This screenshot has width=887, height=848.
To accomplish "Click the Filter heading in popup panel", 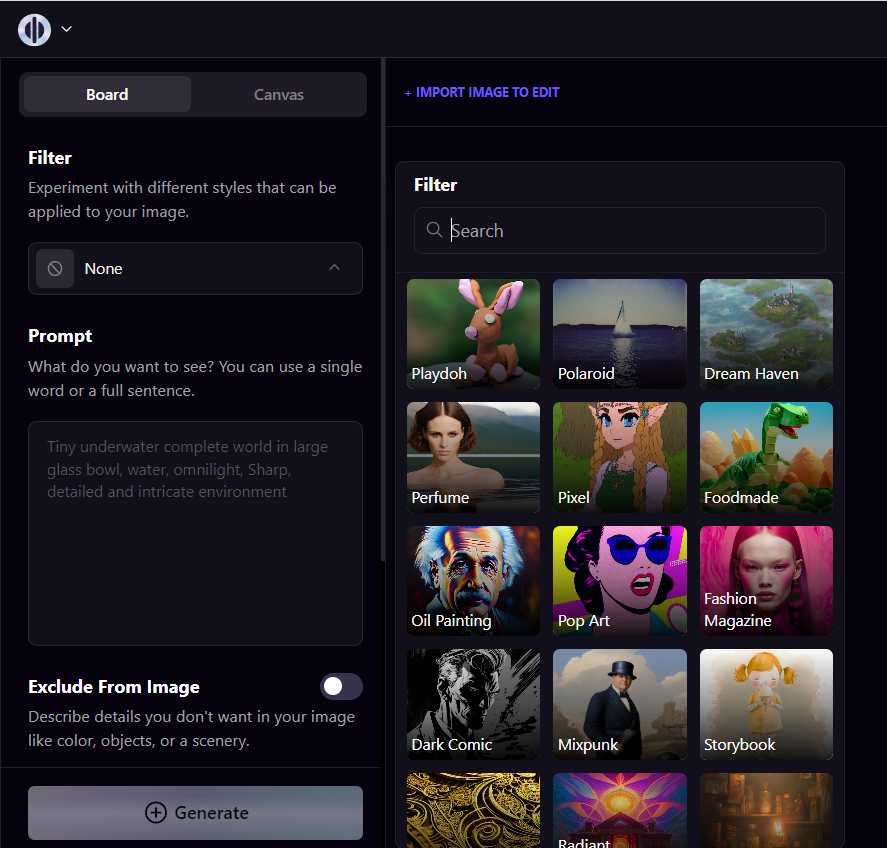I will point(435,185).
